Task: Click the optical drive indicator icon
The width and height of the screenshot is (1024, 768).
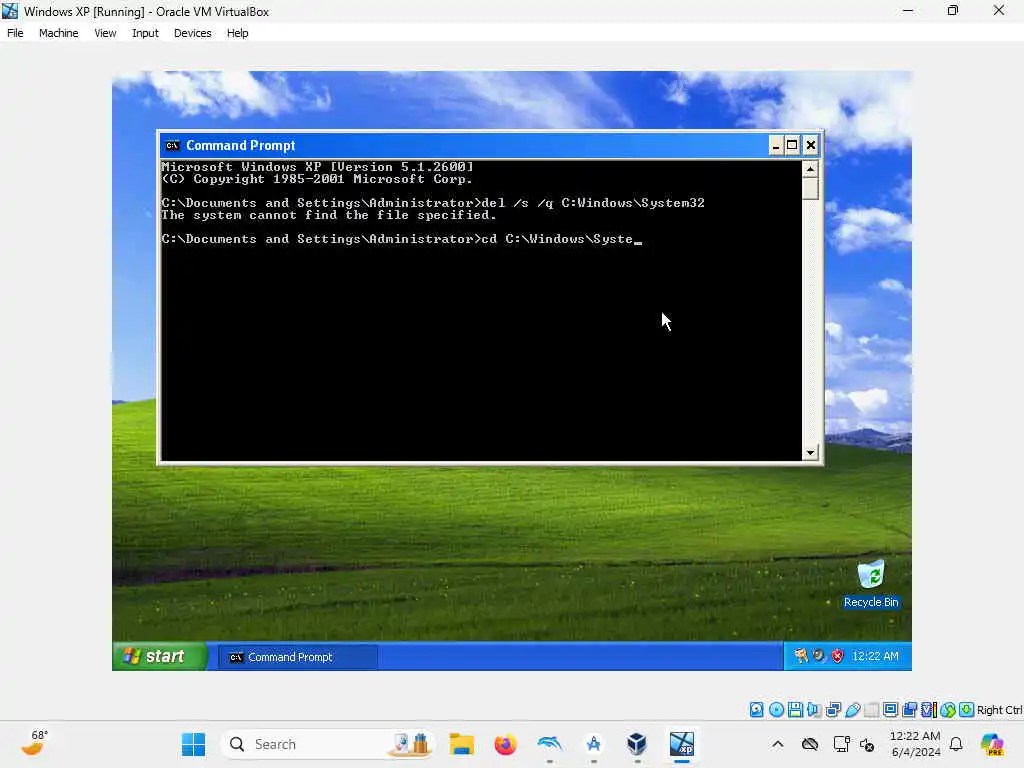Action: pos(776,710)
